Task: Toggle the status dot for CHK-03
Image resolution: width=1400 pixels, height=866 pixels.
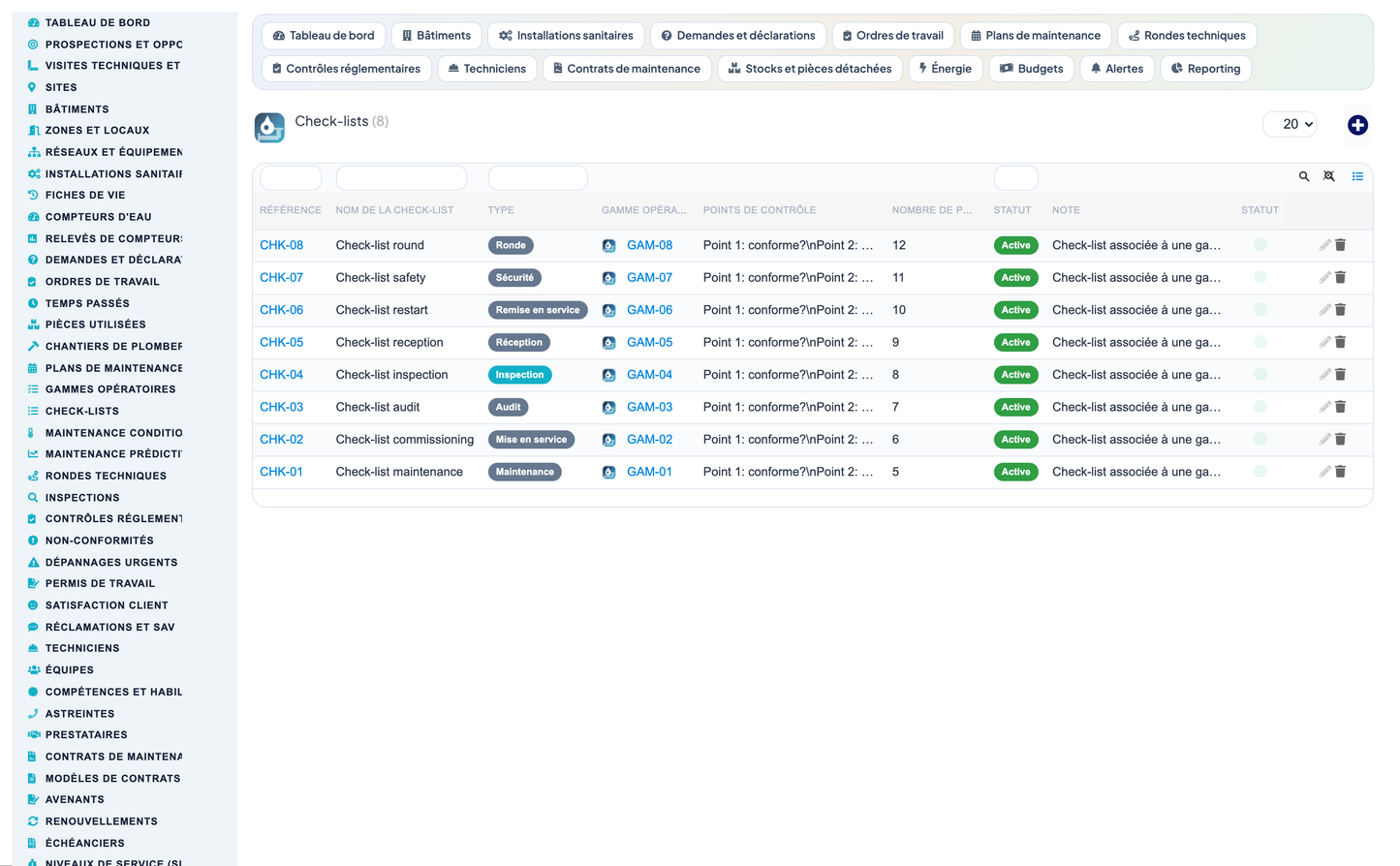Action: tap(1260, 407)
